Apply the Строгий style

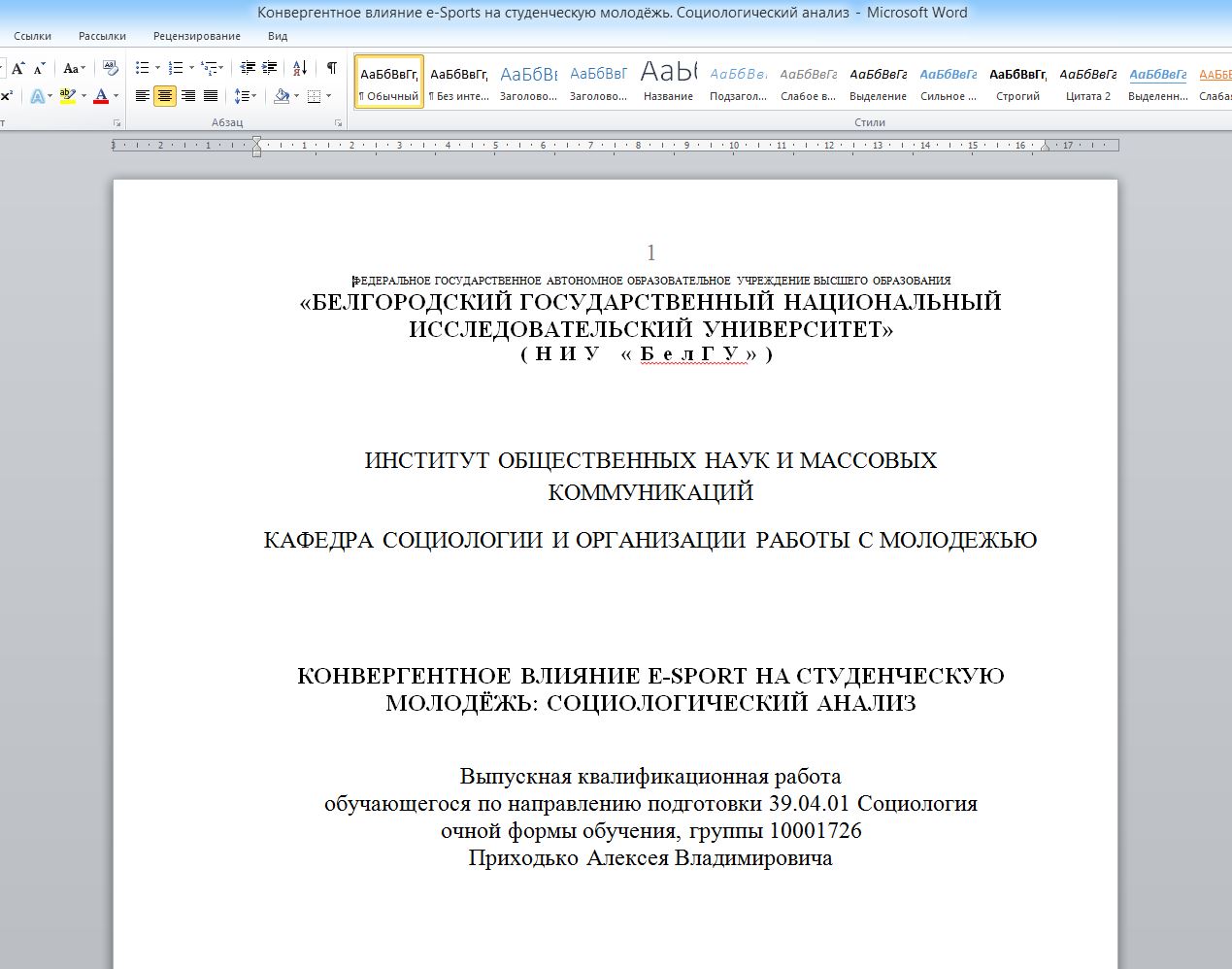coord(1018,82)
